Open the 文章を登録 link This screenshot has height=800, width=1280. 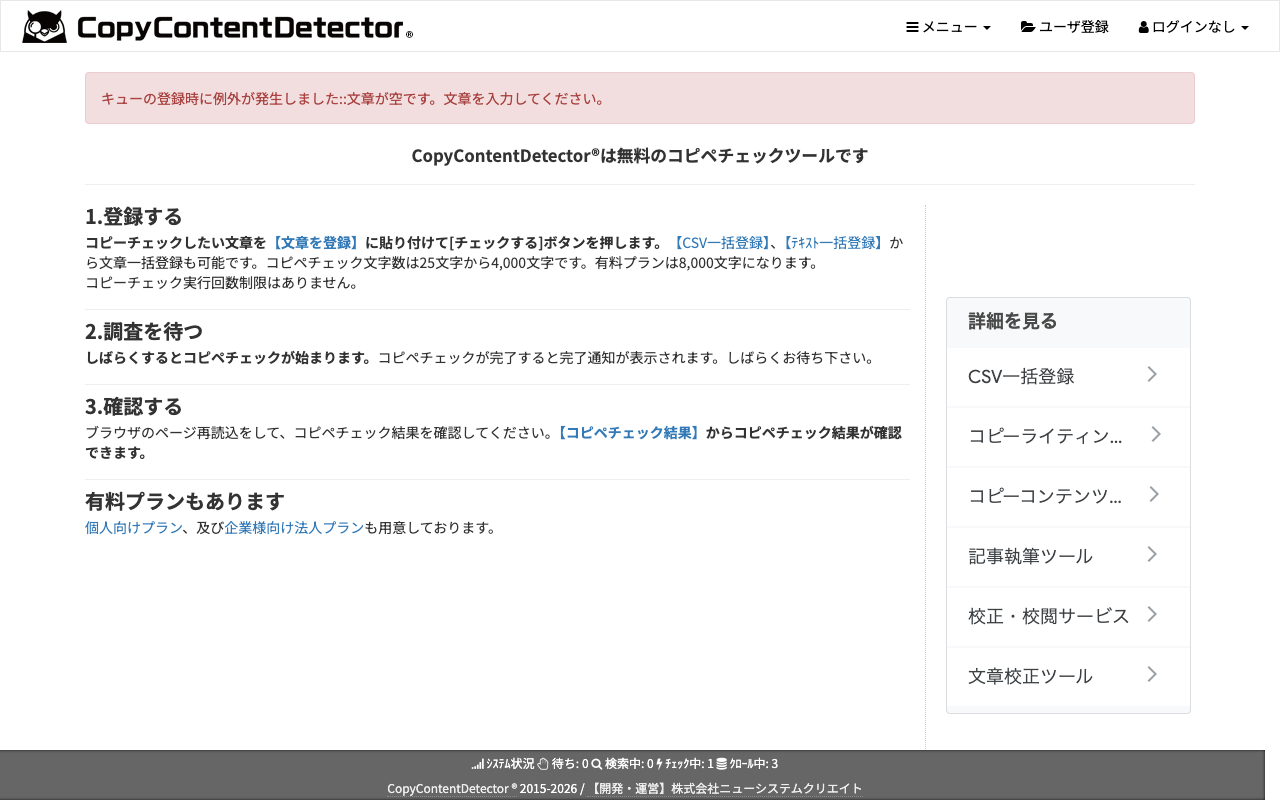point(316,242)
